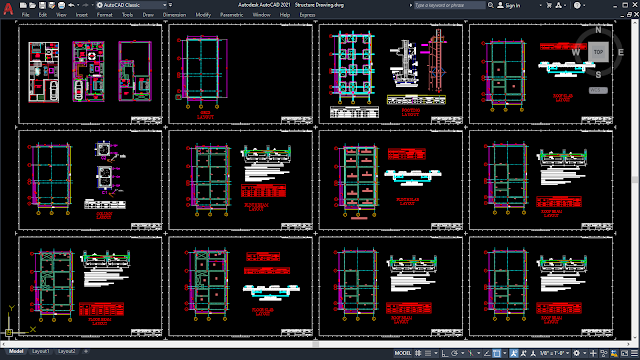Open the Help menu
This screenshot has width=640, height=360.
284,15
